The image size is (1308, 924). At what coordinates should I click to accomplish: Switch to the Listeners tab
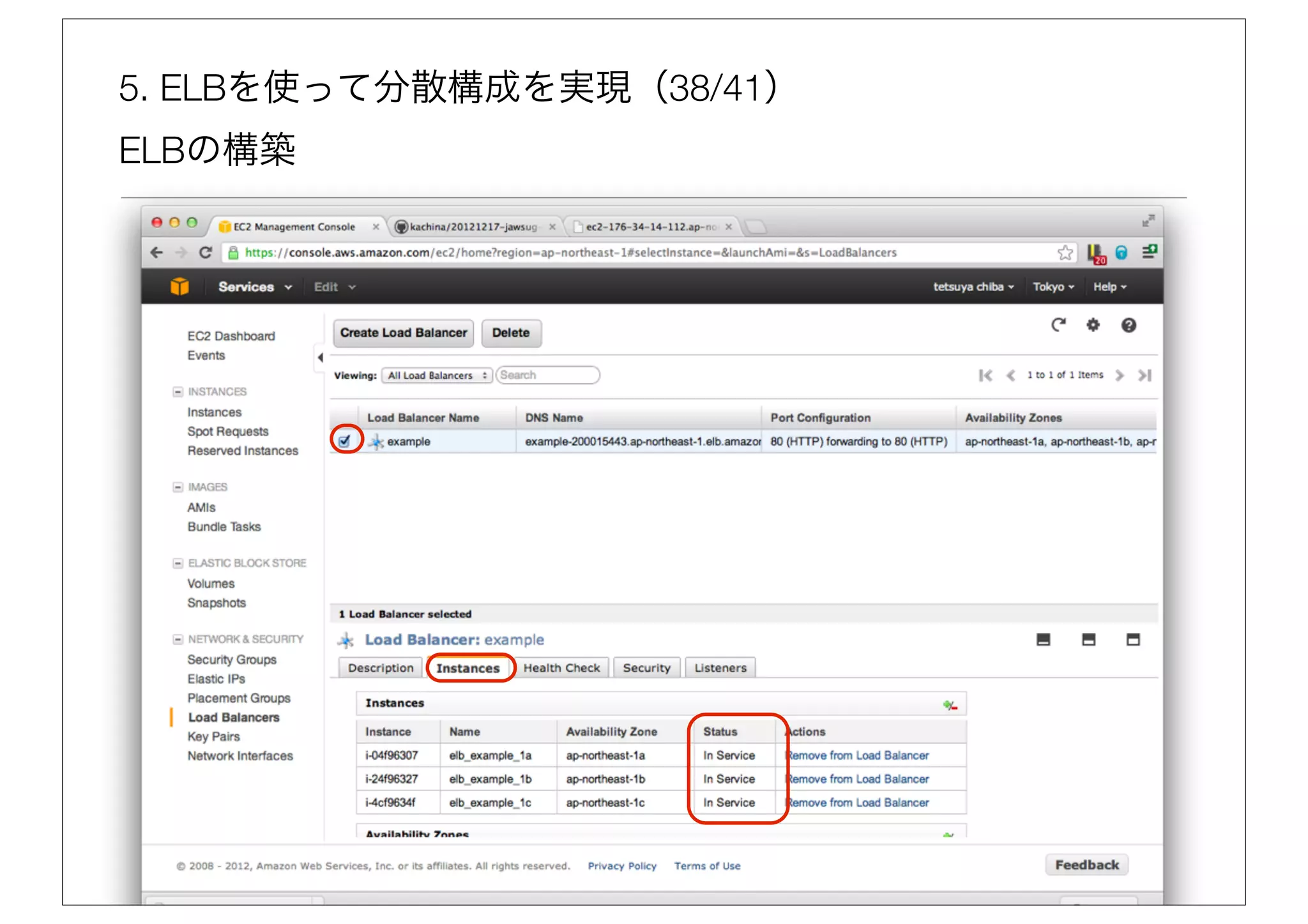coord(720,668)
